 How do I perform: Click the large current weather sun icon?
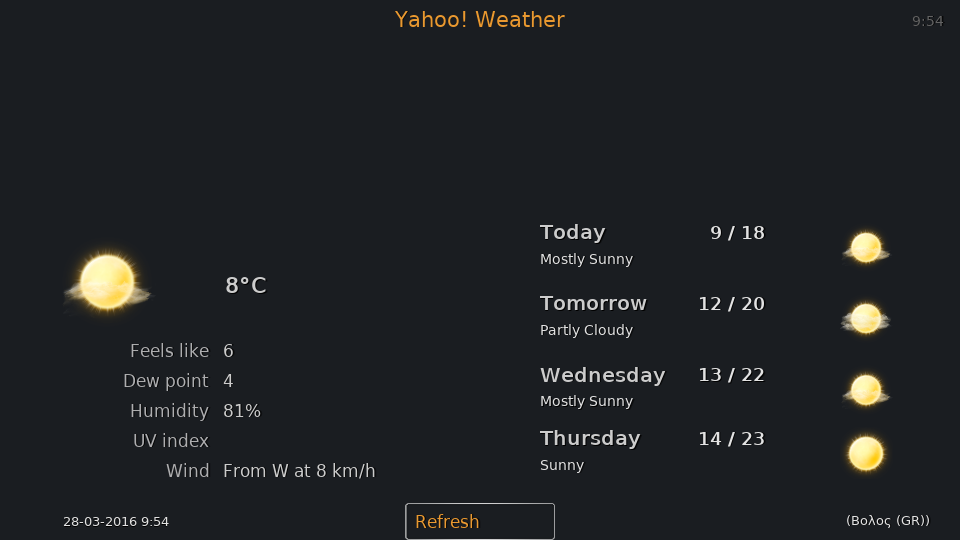pyautogui.click(x=107, y=283)
